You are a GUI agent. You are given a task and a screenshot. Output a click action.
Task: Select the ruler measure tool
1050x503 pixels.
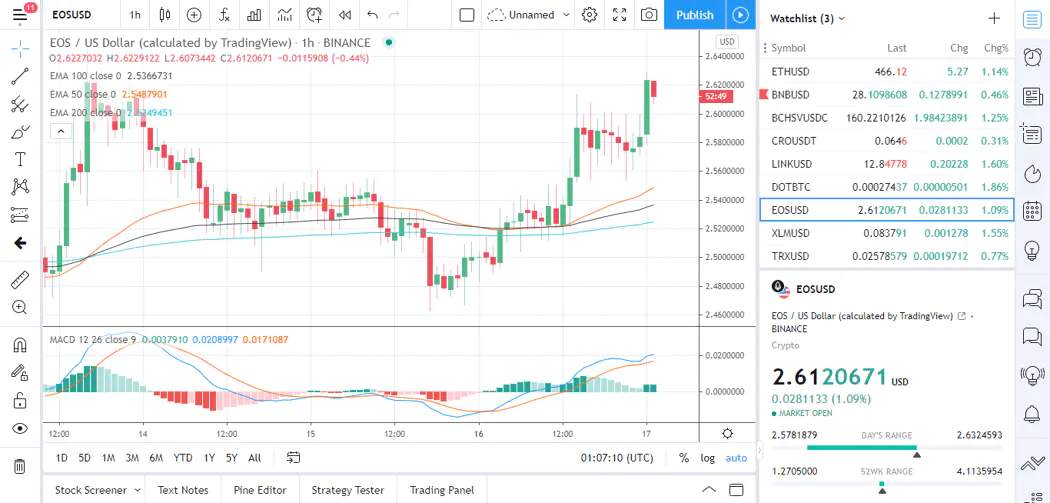coord(20,279)
